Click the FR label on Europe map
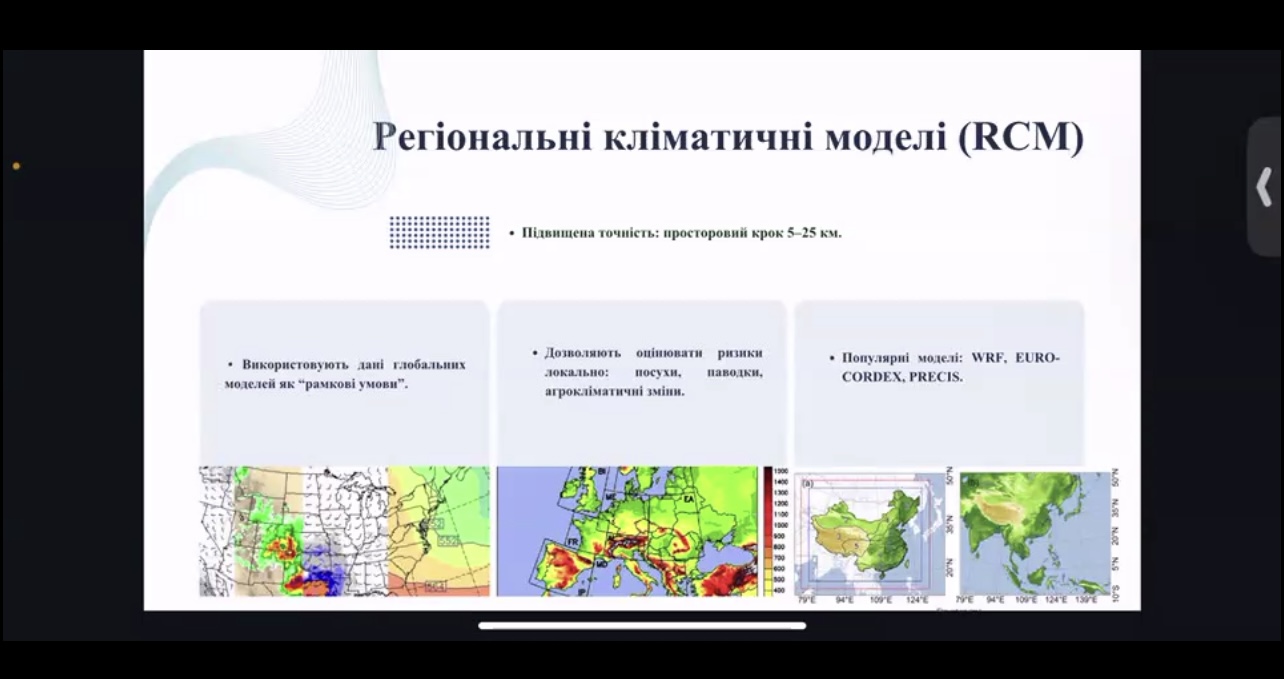Viewport: 1284px width, 679px height. pyautogui.click(x=574, y=540)
